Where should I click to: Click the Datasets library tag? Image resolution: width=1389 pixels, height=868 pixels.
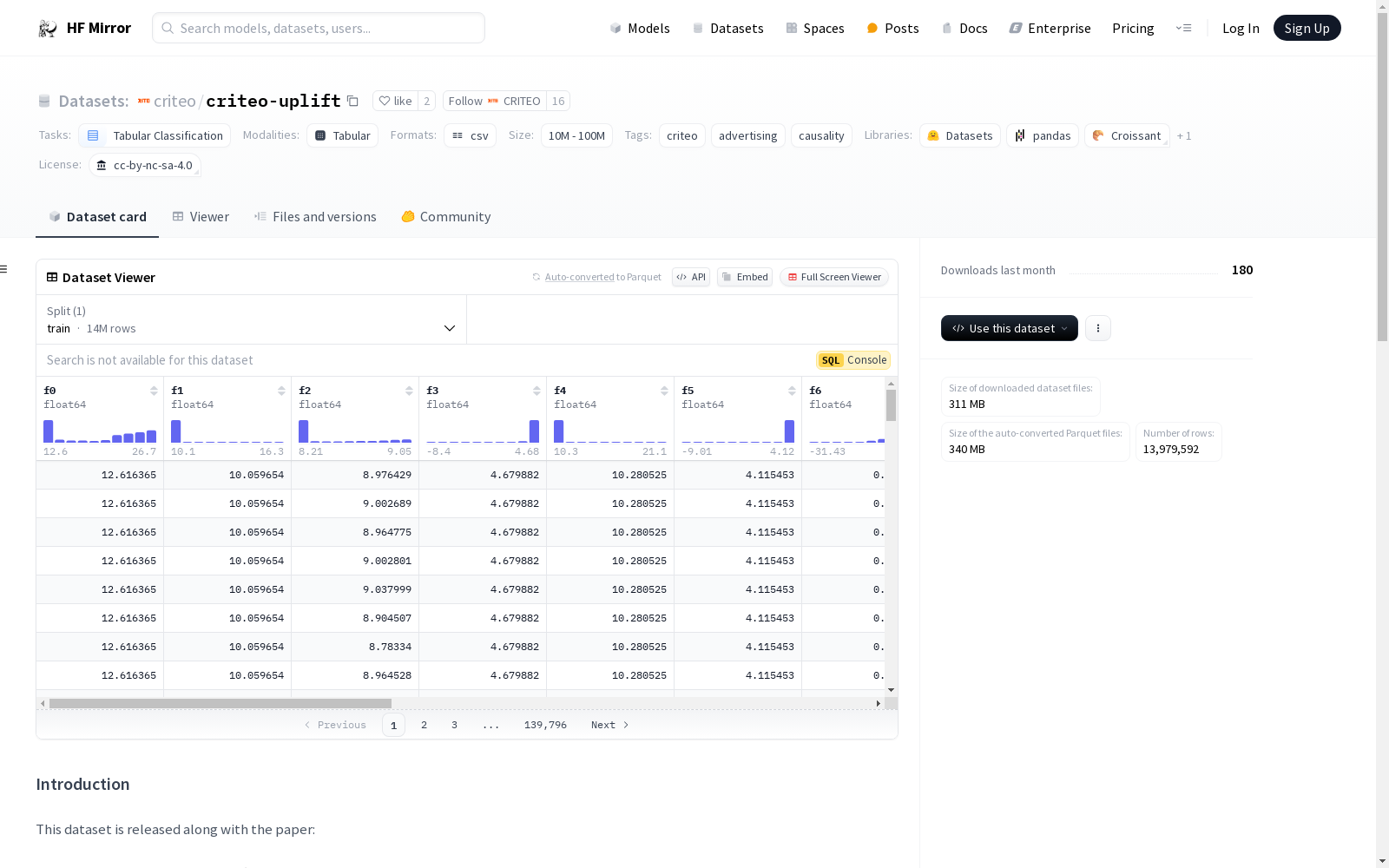click(959, 135)
